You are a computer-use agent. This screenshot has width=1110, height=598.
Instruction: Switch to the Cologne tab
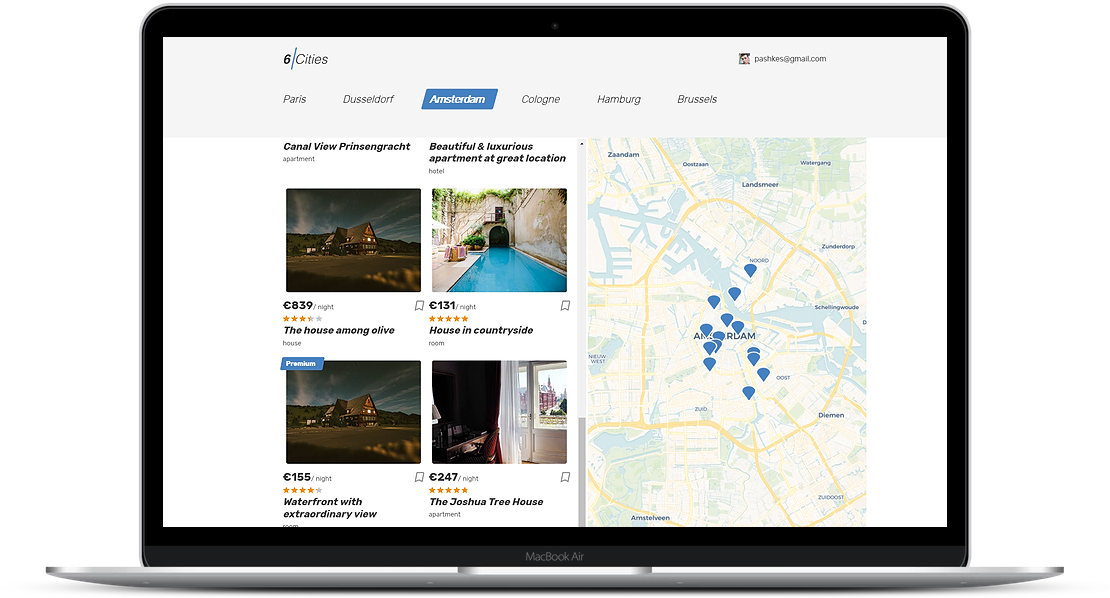click(x=540, y=99)
